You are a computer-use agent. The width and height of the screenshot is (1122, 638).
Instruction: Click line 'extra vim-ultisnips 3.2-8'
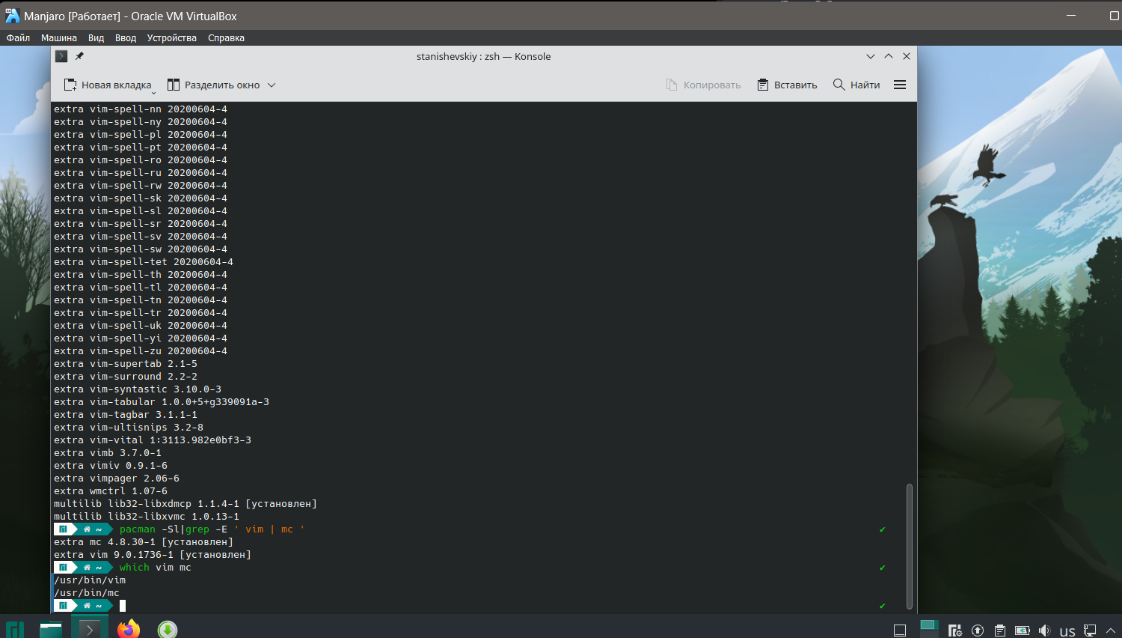[x=128, y=427]
